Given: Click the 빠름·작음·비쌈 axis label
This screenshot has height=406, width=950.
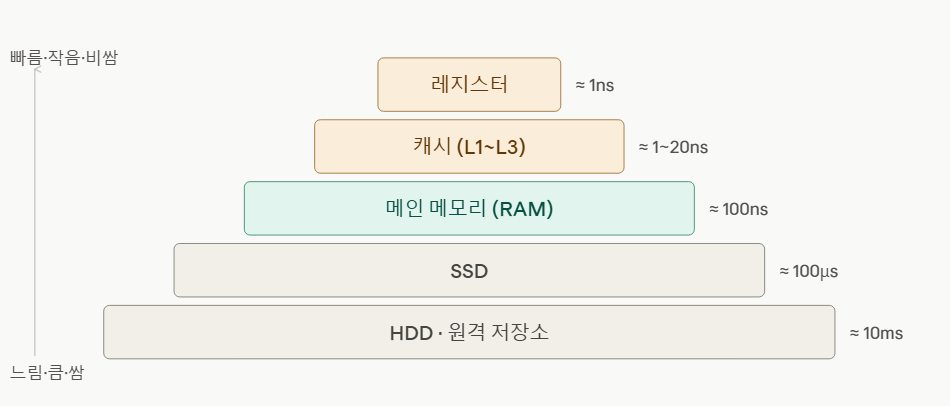Looking at the screenshot, I should coord(64,58).
